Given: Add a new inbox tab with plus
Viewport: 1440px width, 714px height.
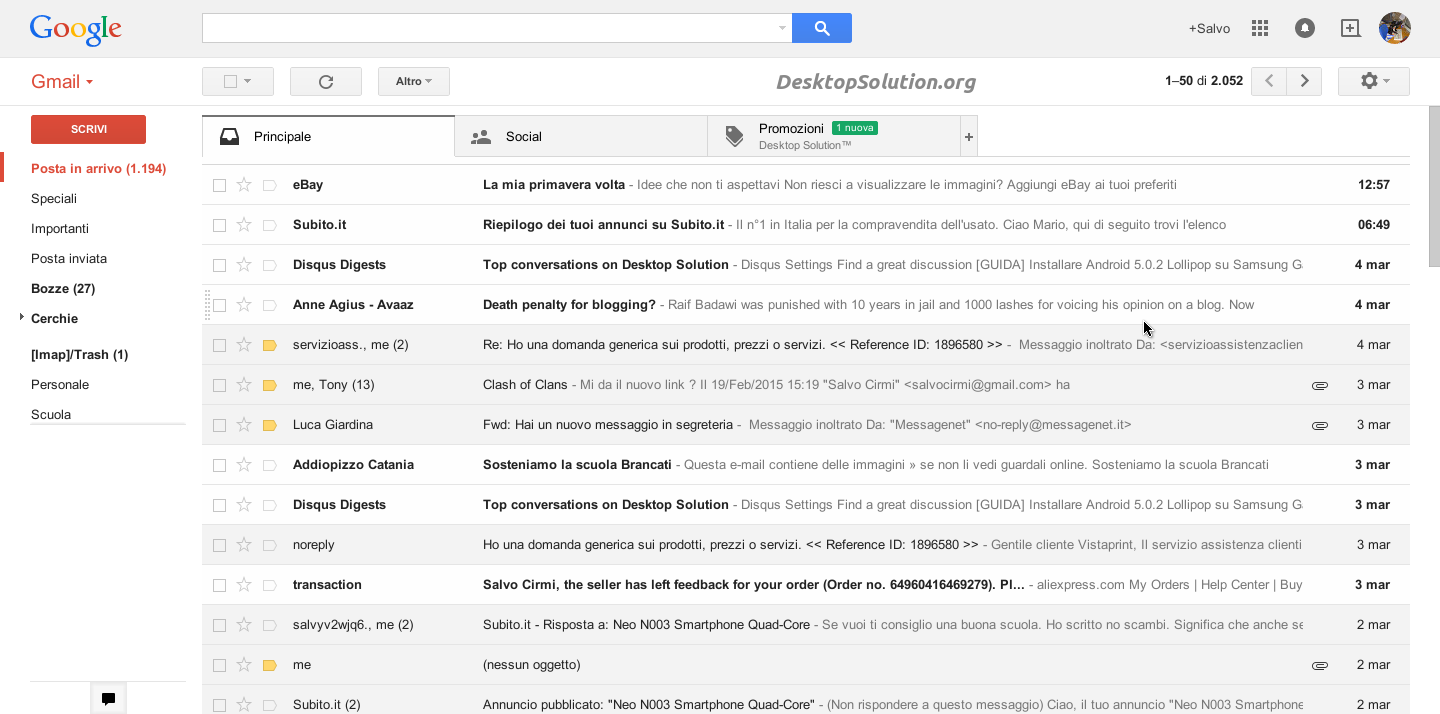Looking at the screenshot, I should (x=968, y=137).
